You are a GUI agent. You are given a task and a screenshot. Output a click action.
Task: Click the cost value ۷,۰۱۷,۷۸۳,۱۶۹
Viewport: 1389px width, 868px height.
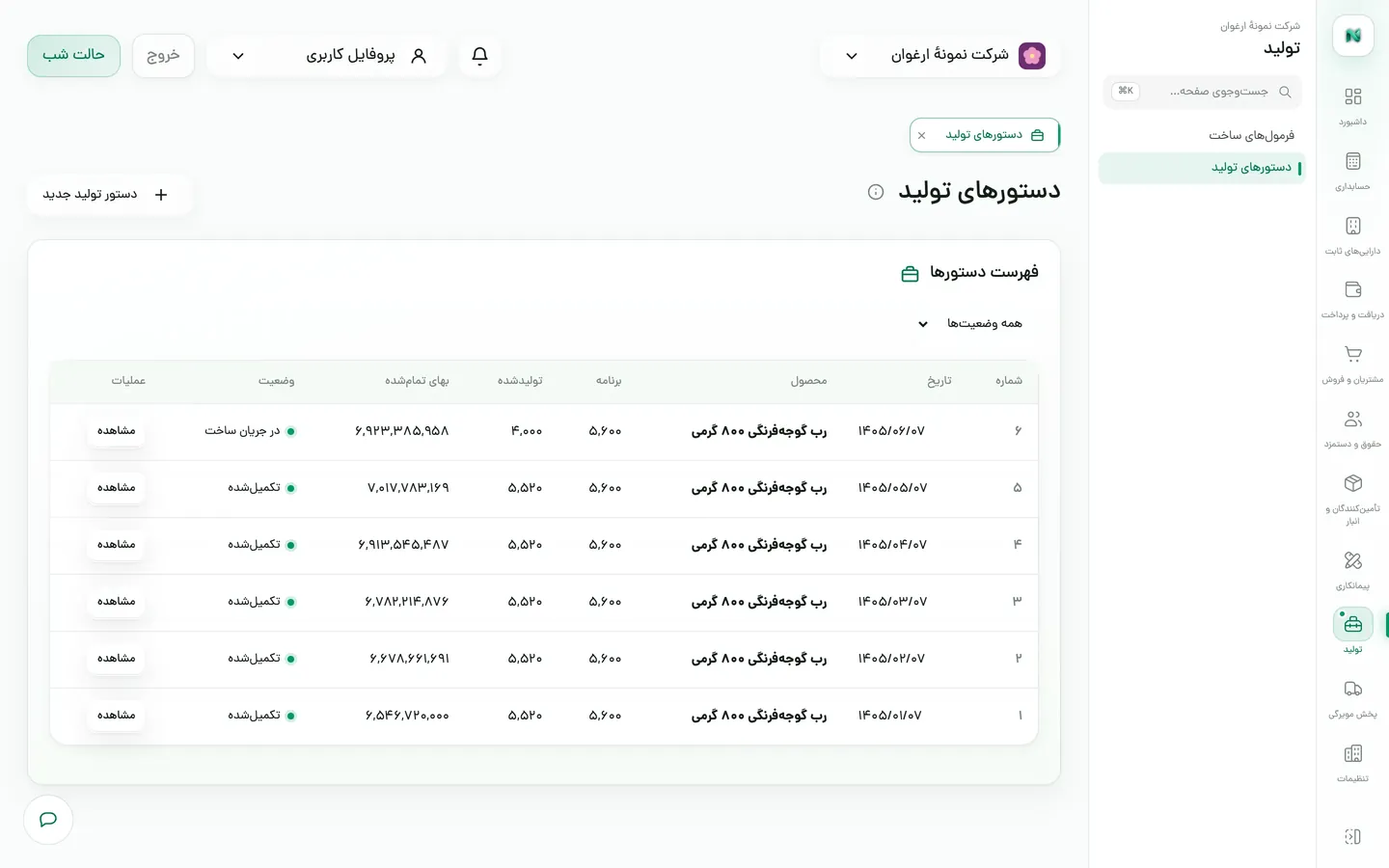click(x=408, y=488)
